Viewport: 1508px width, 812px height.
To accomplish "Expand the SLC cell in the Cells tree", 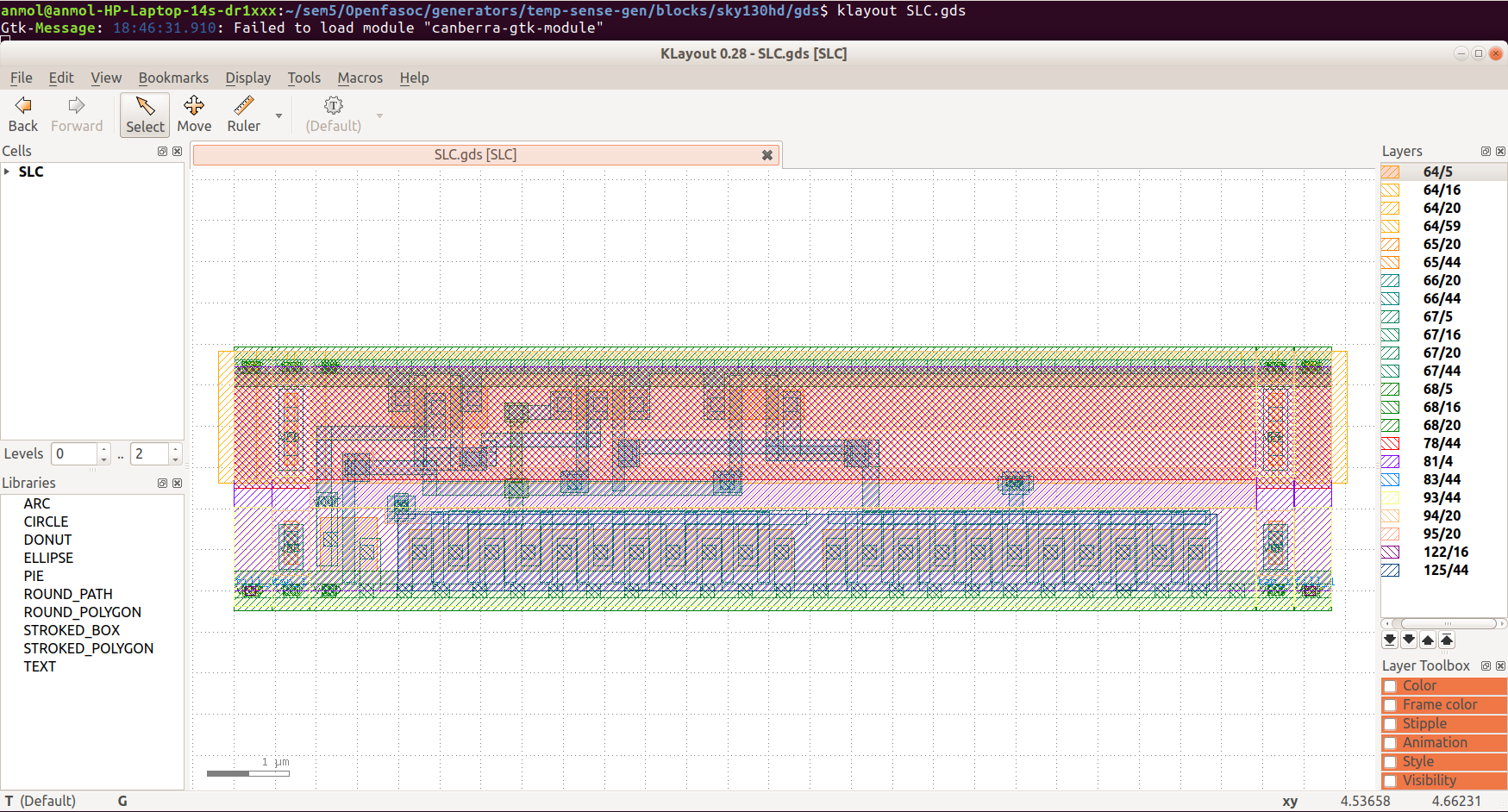I will click(9, 172).
